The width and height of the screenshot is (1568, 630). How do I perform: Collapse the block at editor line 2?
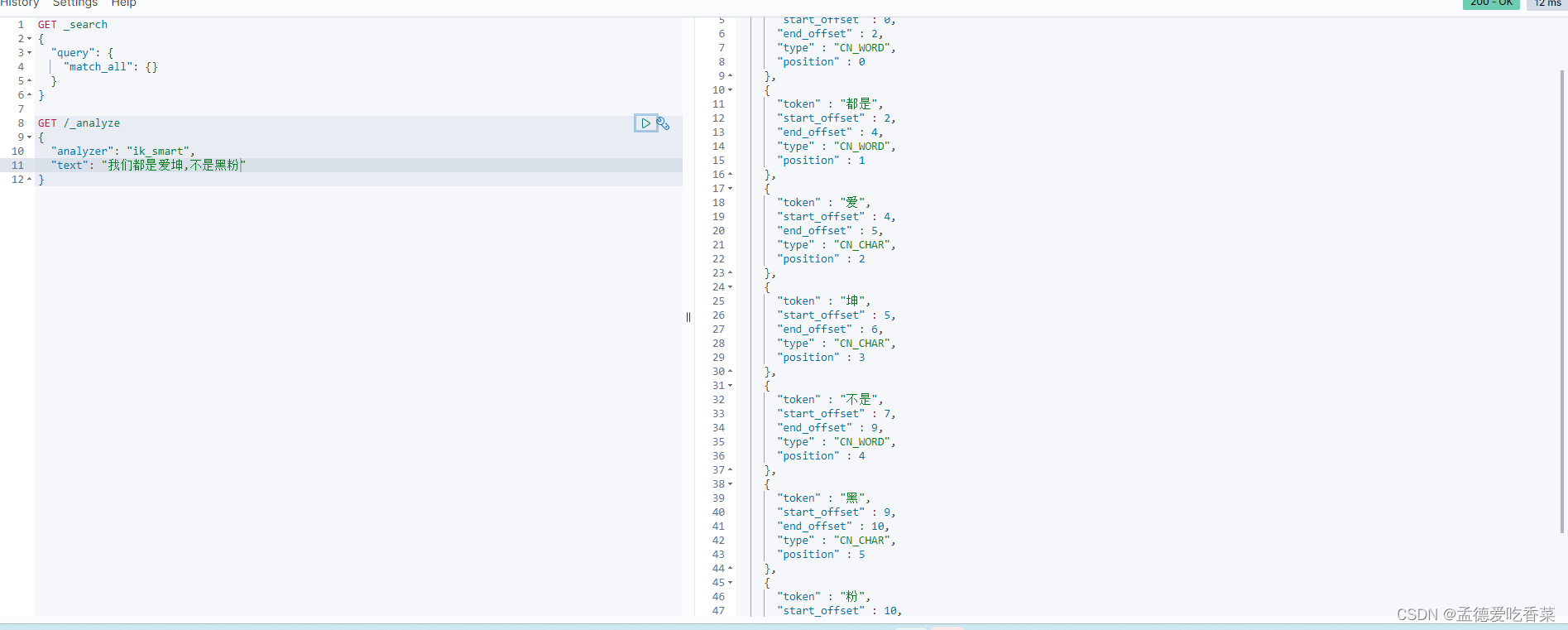pos(30,39)
